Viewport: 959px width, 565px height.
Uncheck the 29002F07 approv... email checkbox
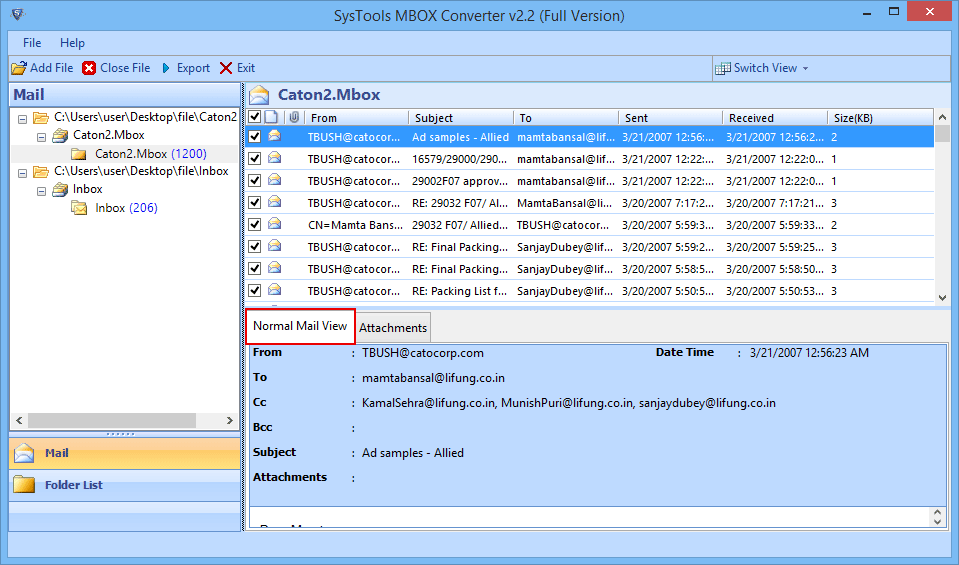point(254,180)
